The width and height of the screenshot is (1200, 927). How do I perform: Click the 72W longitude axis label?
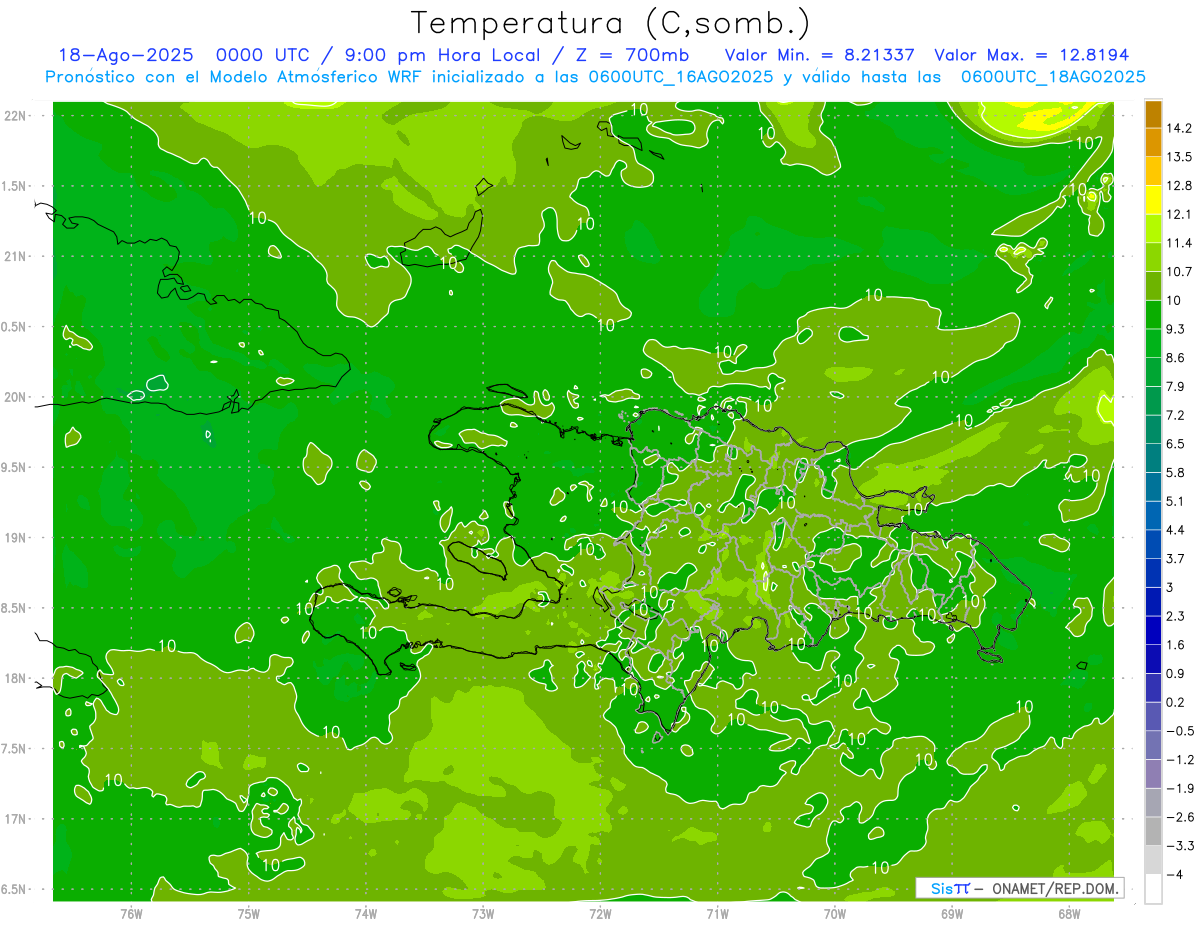(x=600, y=913)
